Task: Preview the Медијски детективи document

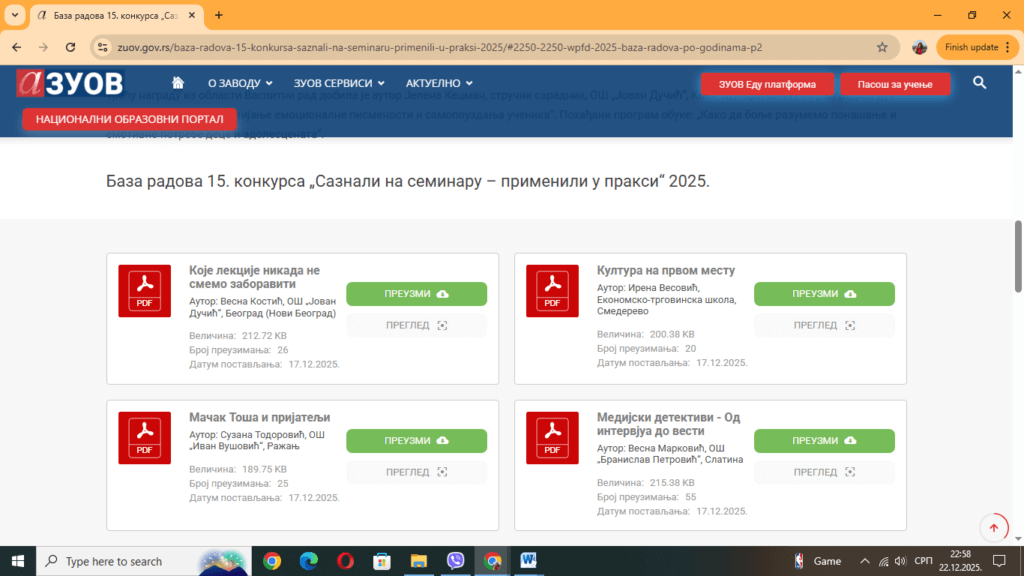Action: [x=824, y=472]
